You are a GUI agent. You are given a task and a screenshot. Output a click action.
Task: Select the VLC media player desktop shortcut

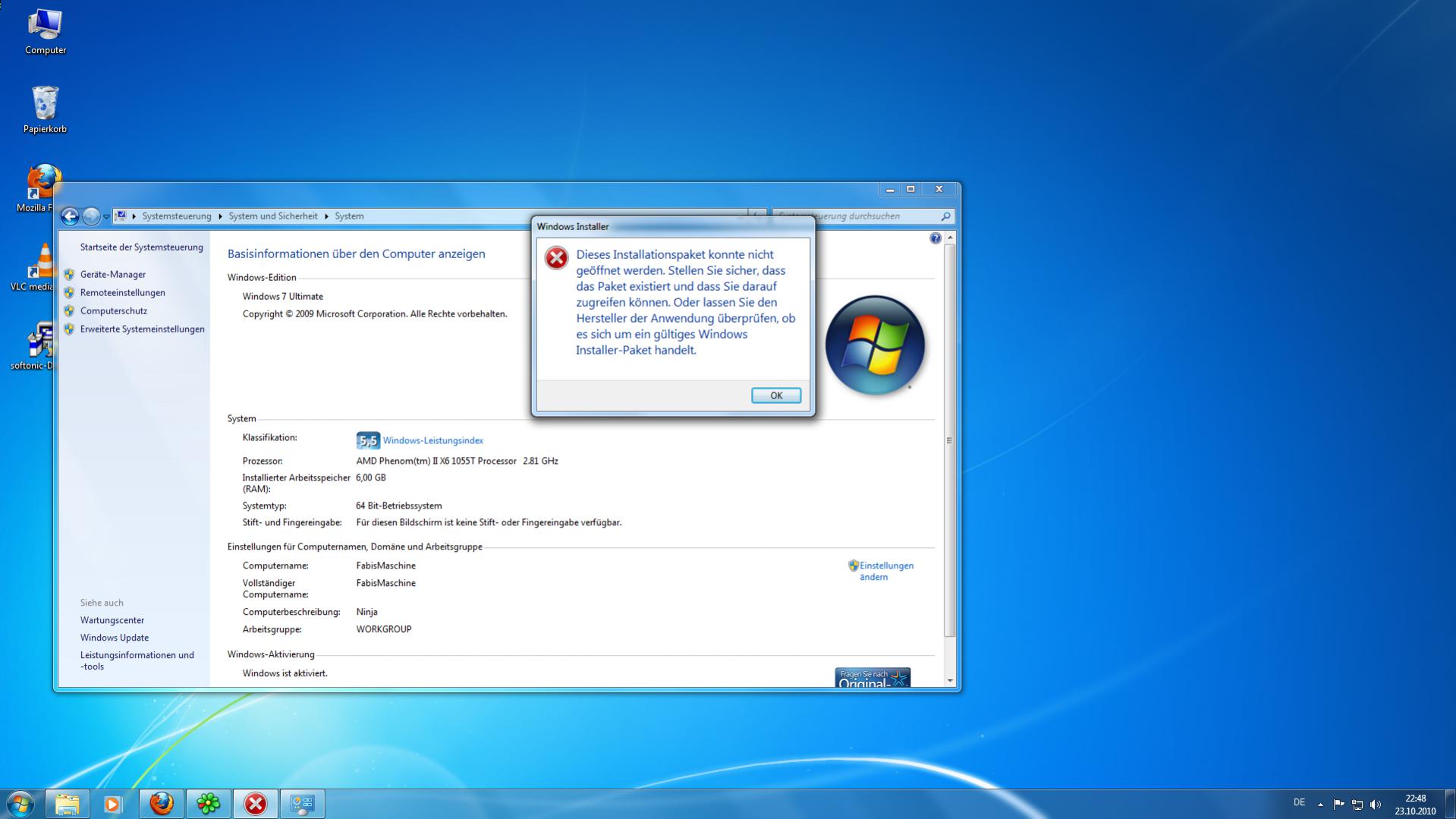32,267
